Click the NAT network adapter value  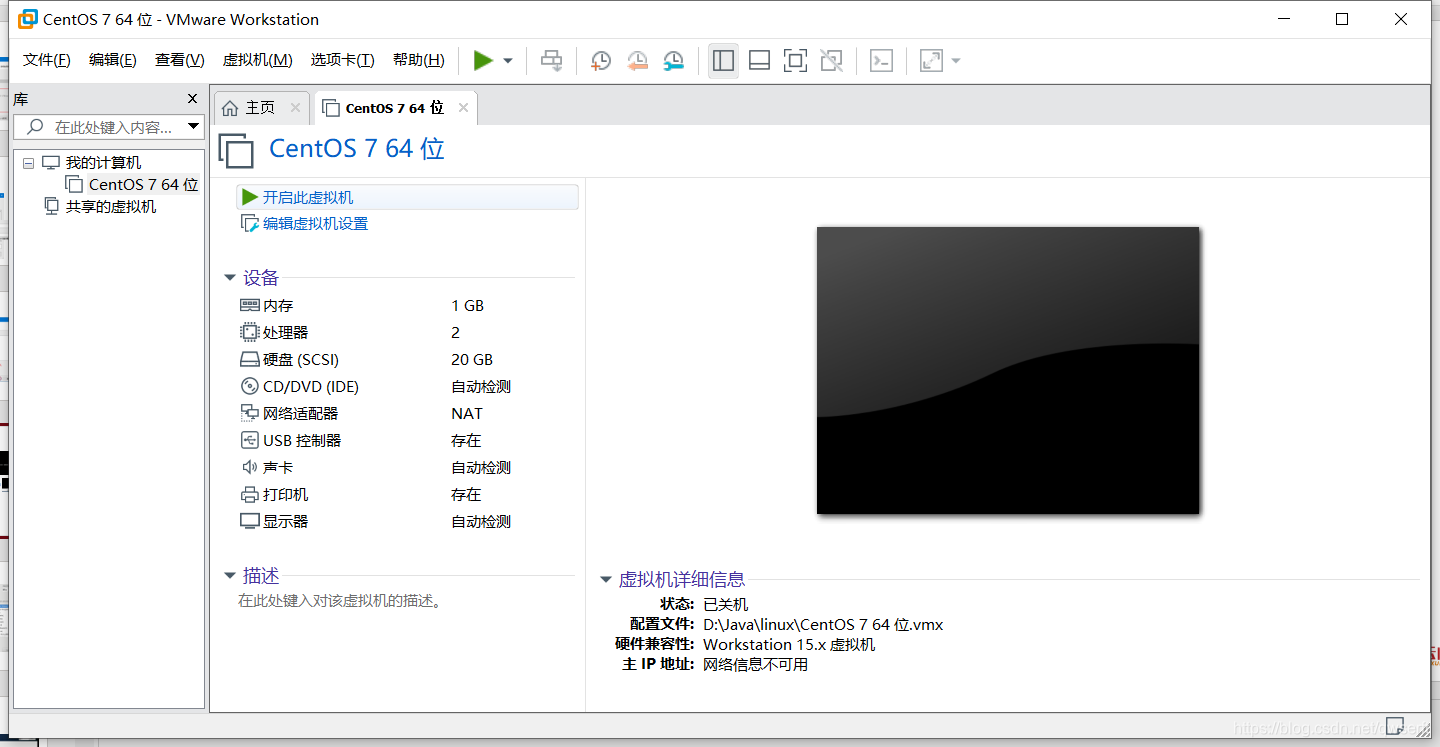(467, 414)
